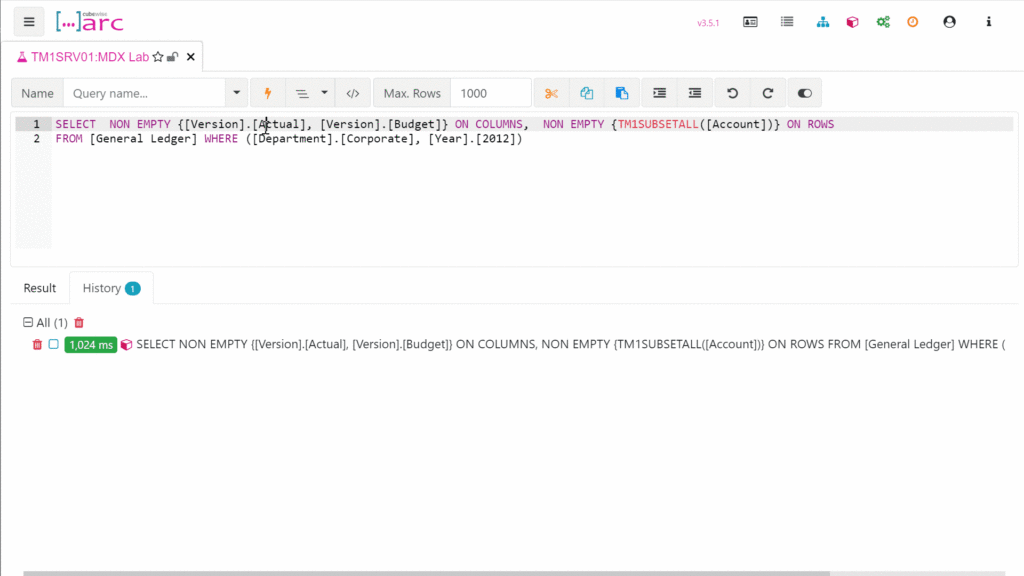1024x576 pixels.
Task: Open the hamburger menu button
Action: [x=29, y=22]
